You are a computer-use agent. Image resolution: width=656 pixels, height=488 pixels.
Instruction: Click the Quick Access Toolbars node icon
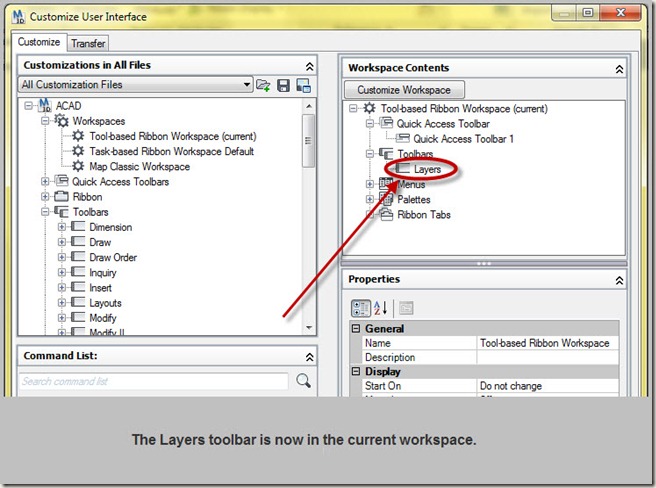coord(61,181)
